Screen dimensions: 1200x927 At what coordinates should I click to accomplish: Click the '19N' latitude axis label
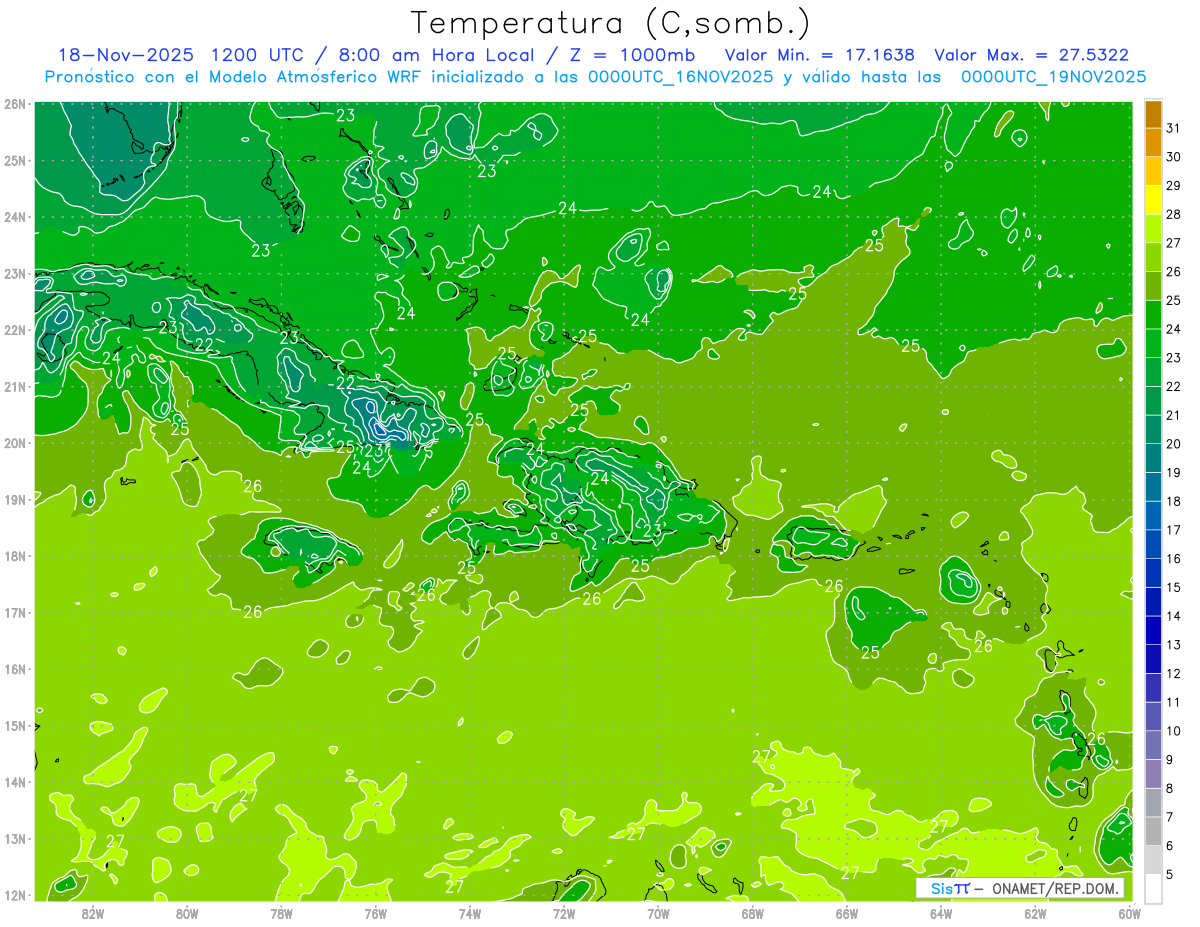coord(14,500)
